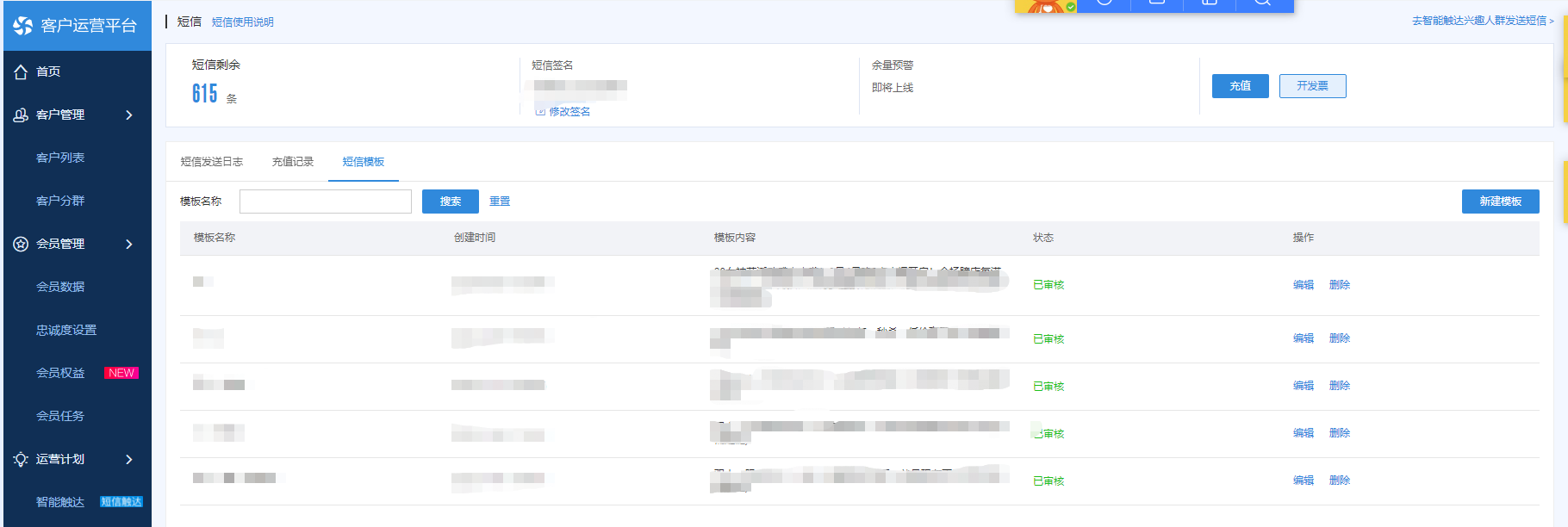Screen dimensions: 1568x527
Task: Click the 客户管理 people icon
Action: pyautogui.click(x=21, y=115)
